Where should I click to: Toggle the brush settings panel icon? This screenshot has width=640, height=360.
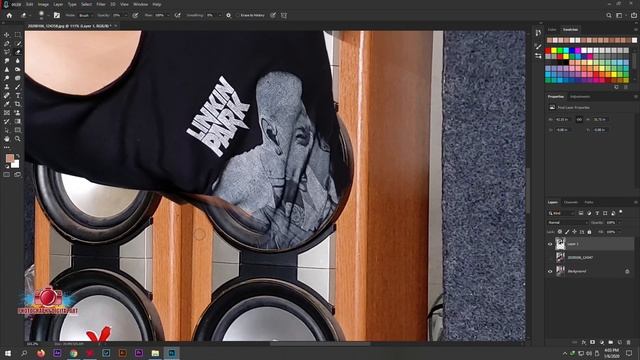tap(57, 15)
